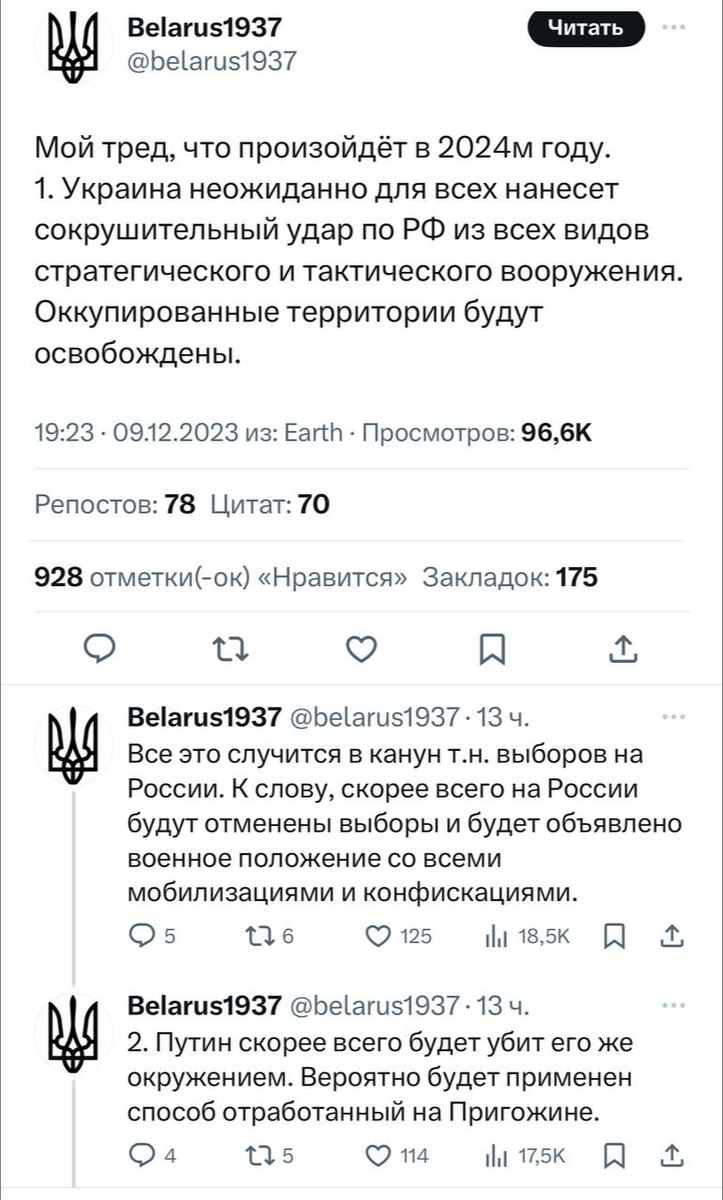
Task: Bookmark the reply about выборов на России
Action: 617,936
